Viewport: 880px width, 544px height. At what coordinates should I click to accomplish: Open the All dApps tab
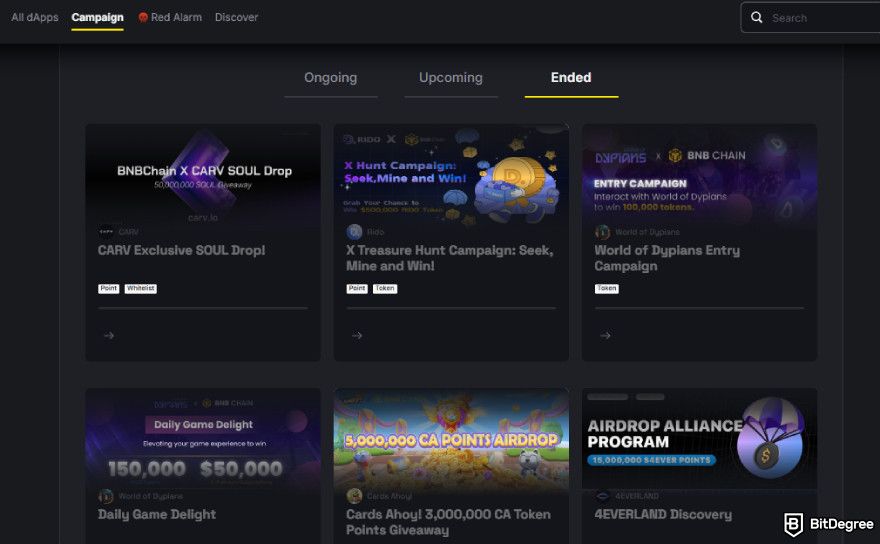35,17
